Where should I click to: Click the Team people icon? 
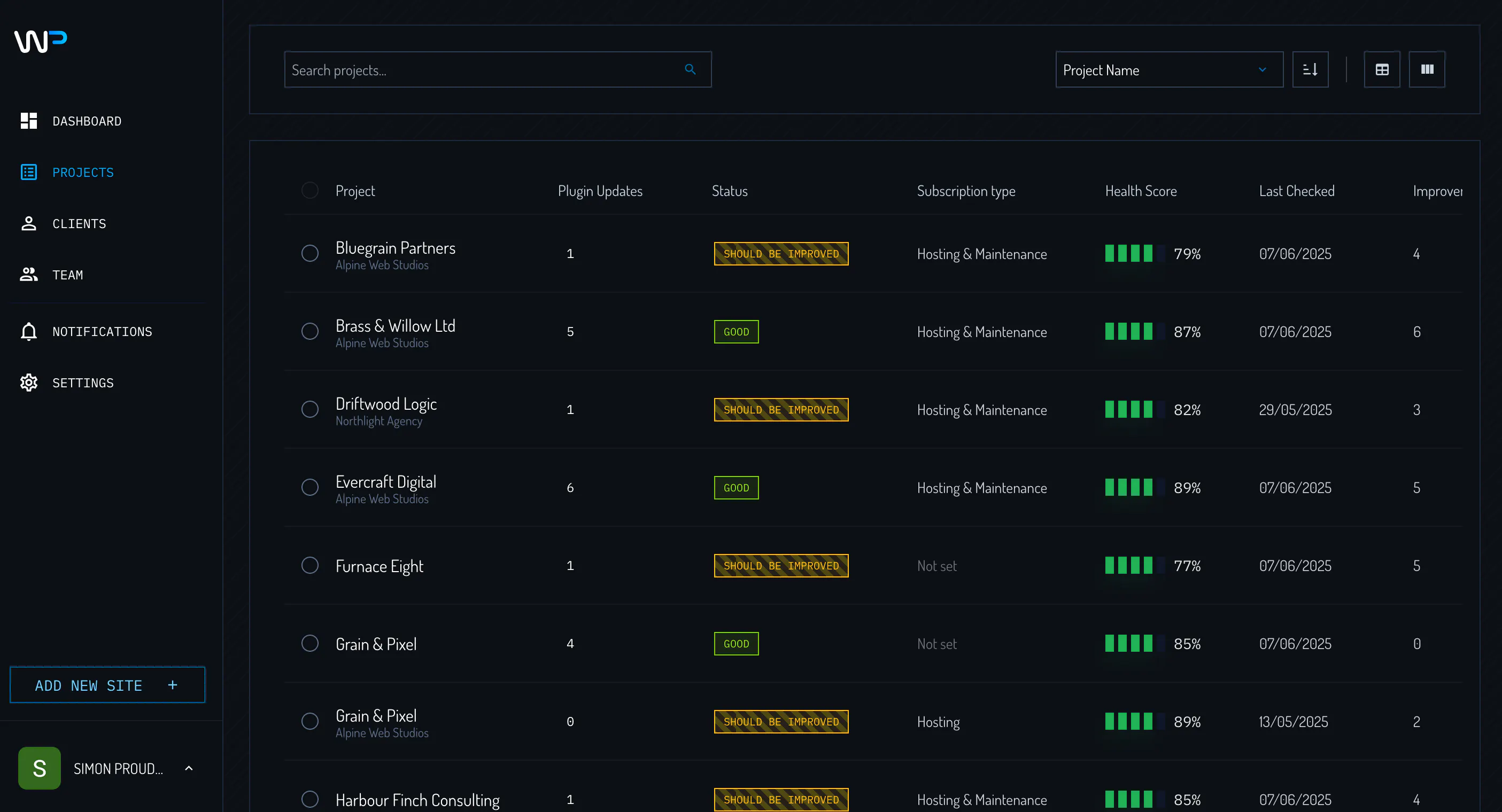(28, 275)
